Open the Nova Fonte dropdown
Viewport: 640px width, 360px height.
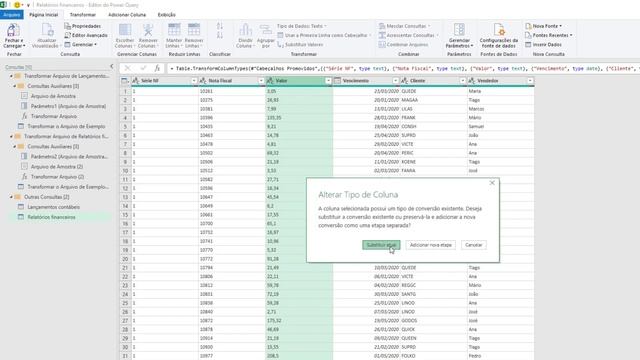[x=543, y=26]
